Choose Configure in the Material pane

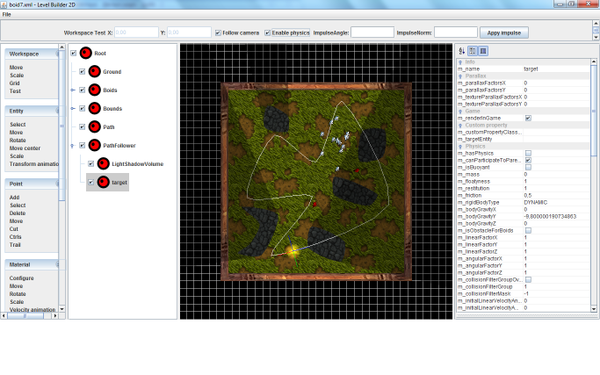click(x=22, y=278)
